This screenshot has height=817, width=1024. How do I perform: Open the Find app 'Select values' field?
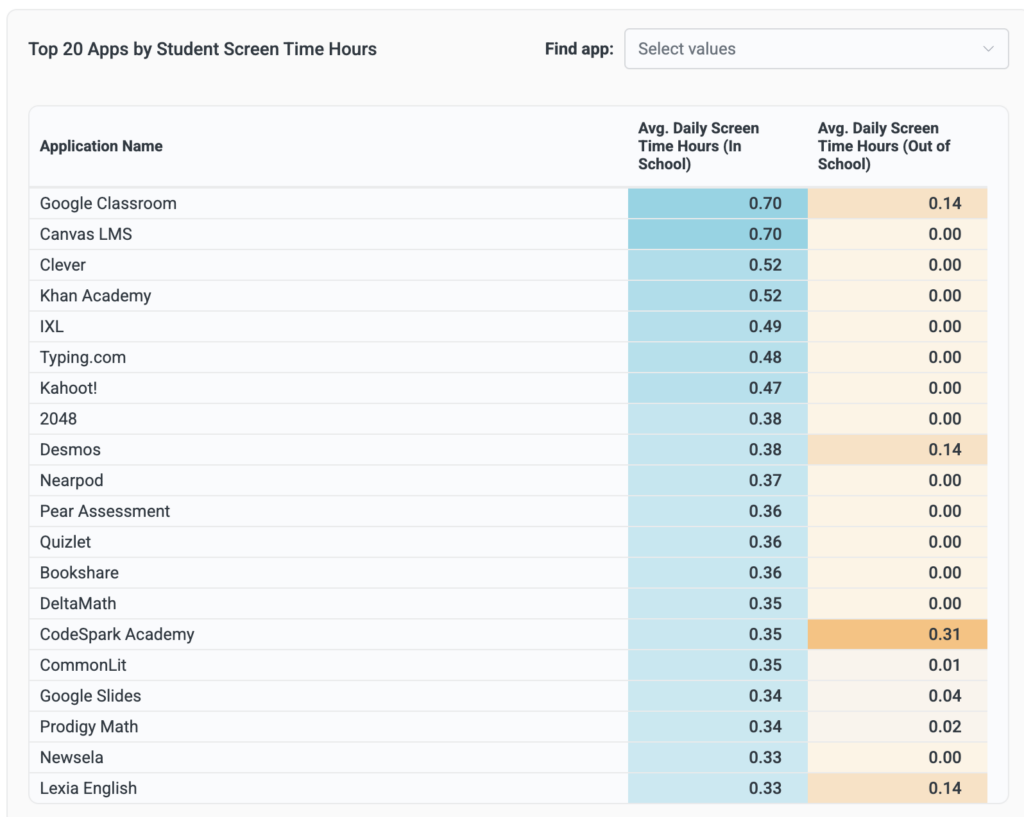point(800,49)
